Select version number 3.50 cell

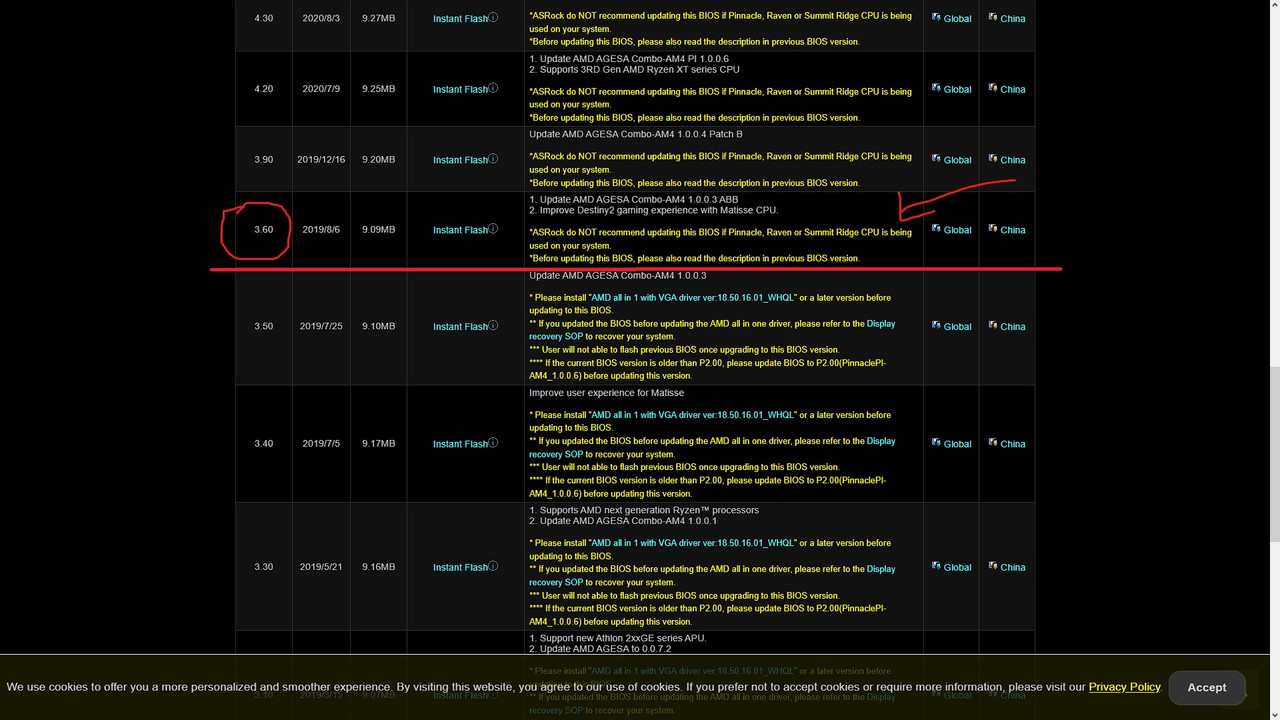pos(263,327)
